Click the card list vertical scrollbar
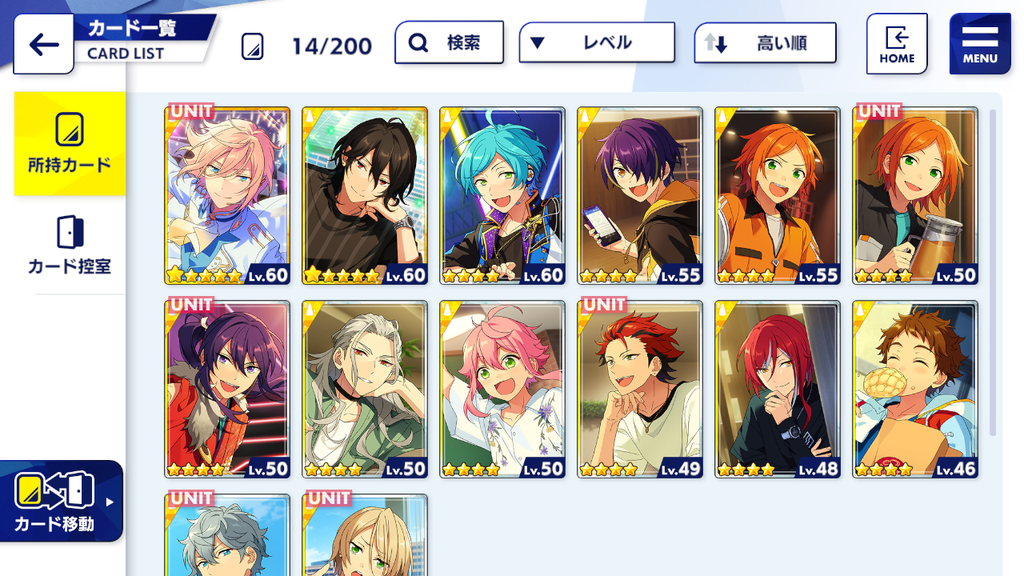This screenshot has width=1024, height=576. [x=993, y=273]
